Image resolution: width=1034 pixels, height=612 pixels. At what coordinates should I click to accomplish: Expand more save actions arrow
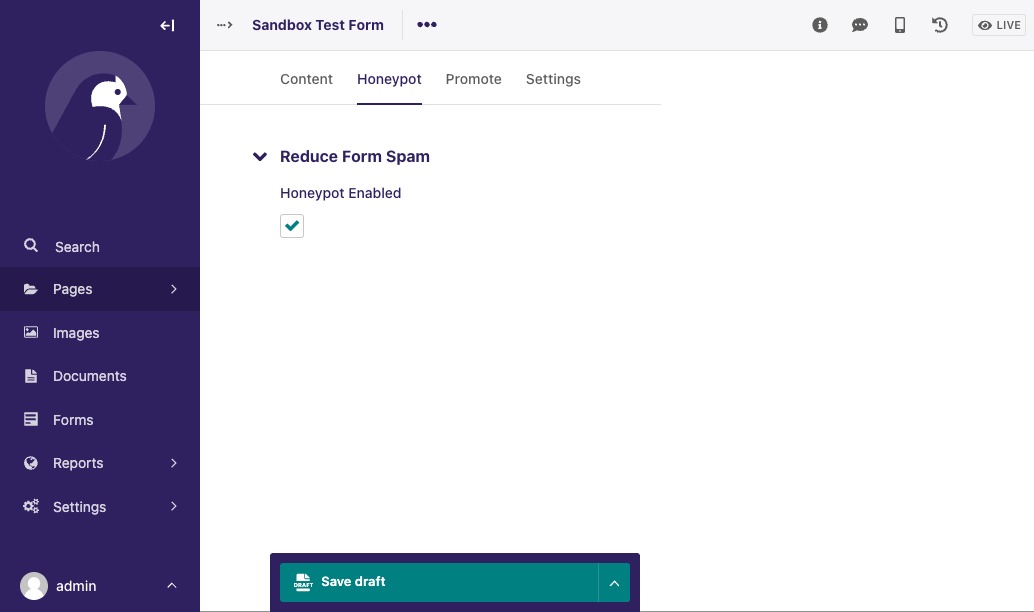(614, 583)
